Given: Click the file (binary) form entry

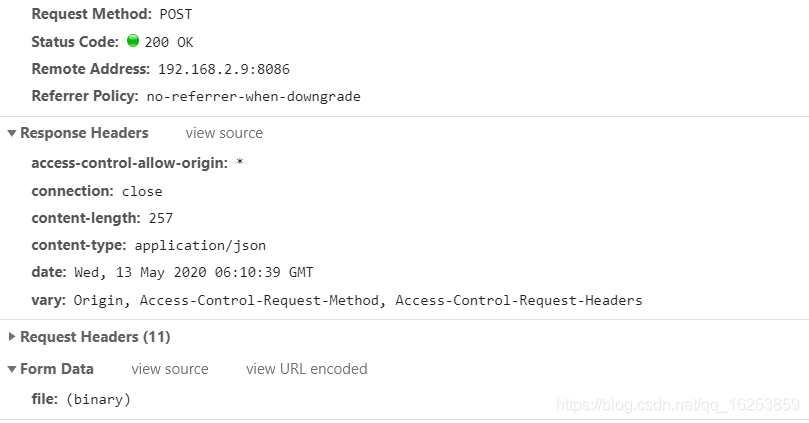Looking at the screenshot, I should coord(81,399).
